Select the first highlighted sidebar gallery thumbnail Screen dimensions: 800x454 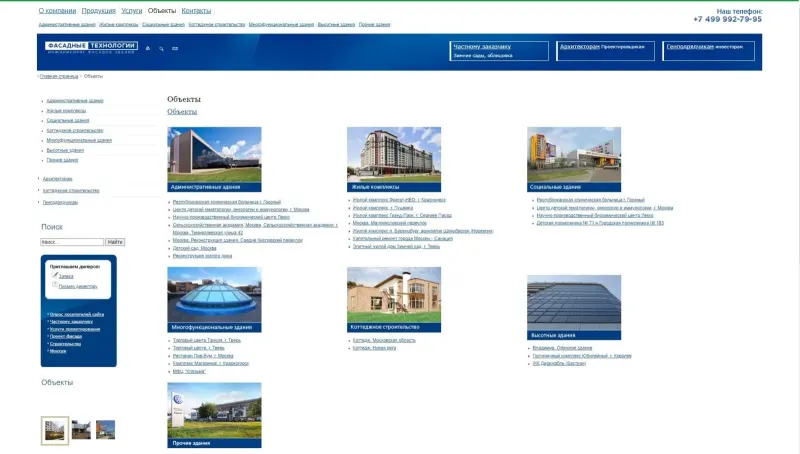click(x=55, y=431)
